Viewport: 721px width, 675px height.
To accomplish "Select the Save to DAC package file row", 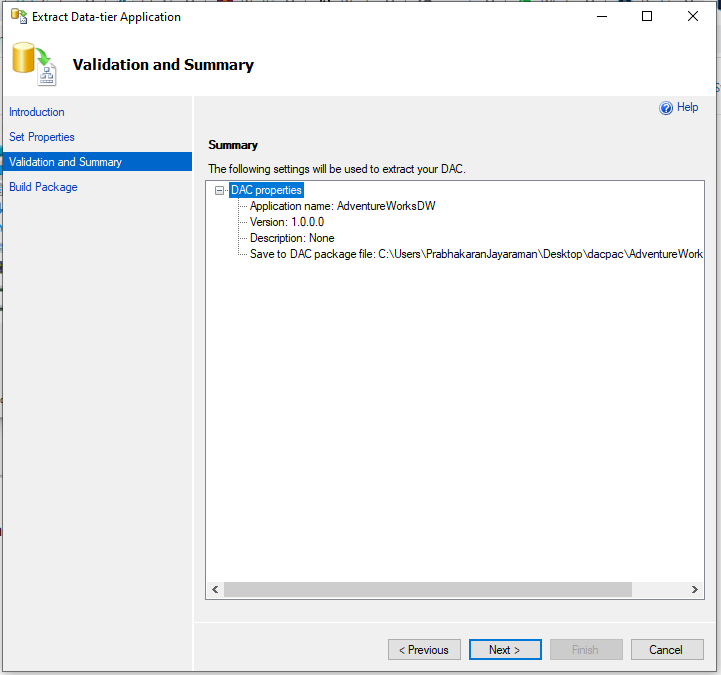I will (x=476, y=254).
